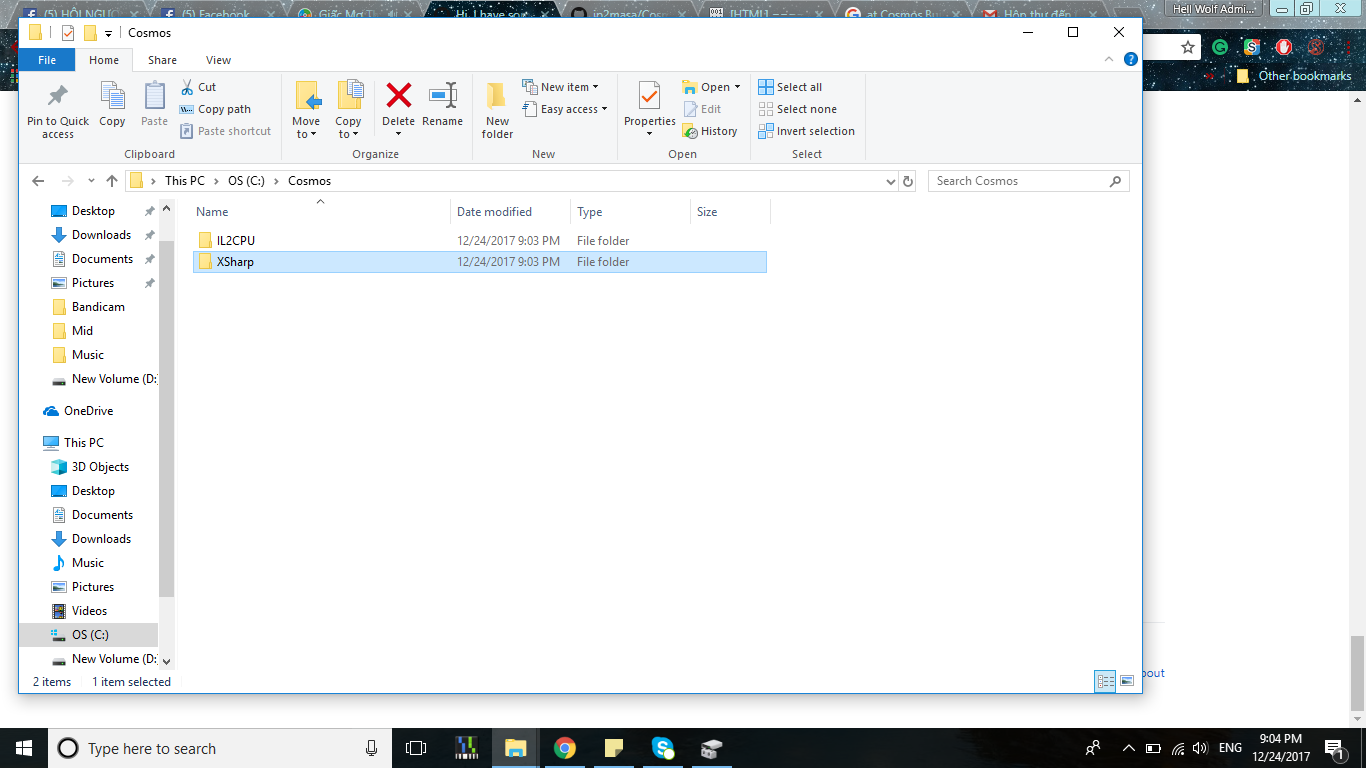This screenshot has height=768, width=1366.
Task: Click the Back navigation arrow
Action: 38,181
